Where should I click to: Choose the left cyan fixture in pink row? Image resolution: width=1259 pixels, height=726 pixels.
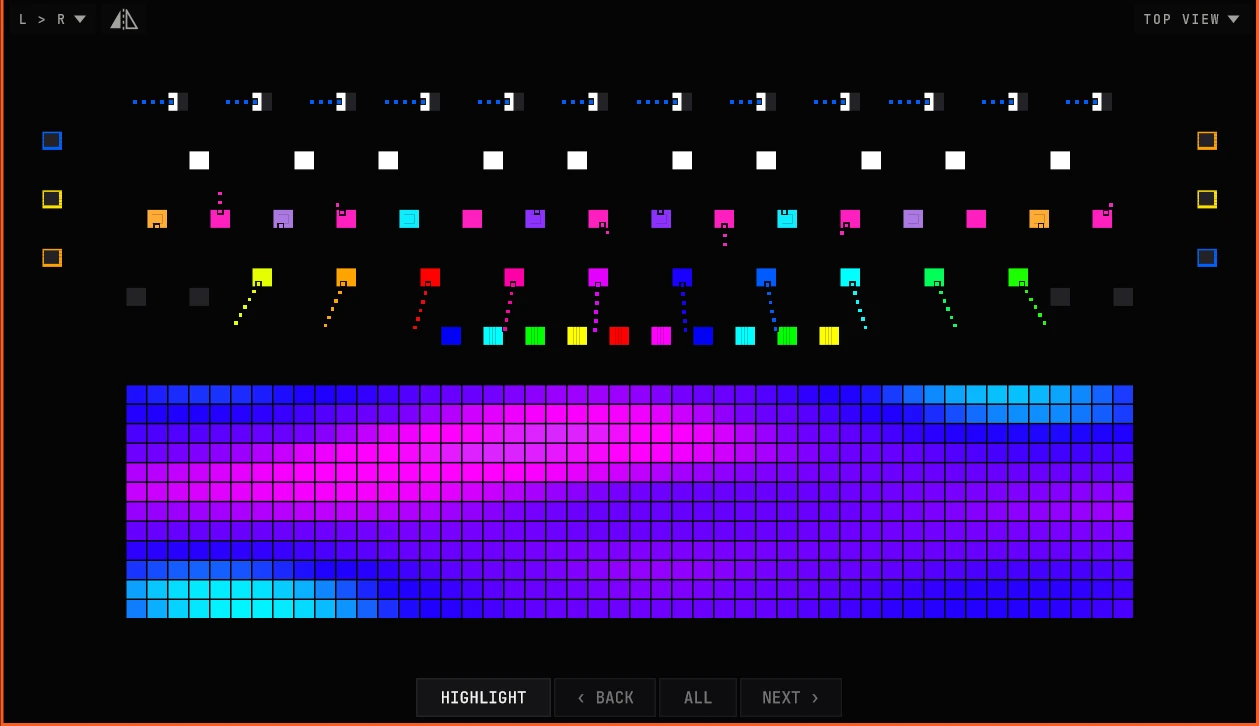pos(409,219)
